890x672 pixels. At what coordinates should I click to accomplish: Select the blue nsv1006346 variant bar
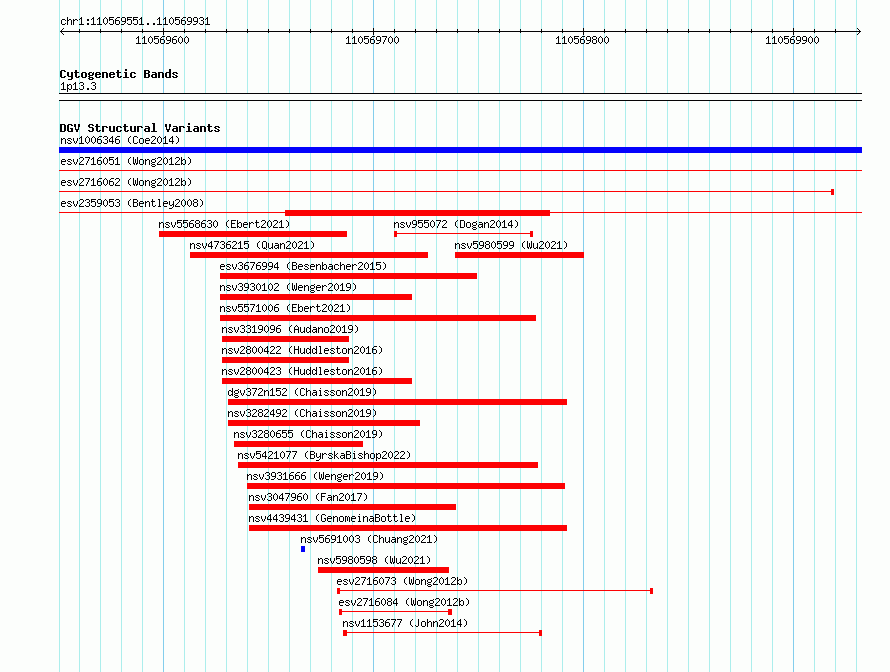(x=460, y=150)
